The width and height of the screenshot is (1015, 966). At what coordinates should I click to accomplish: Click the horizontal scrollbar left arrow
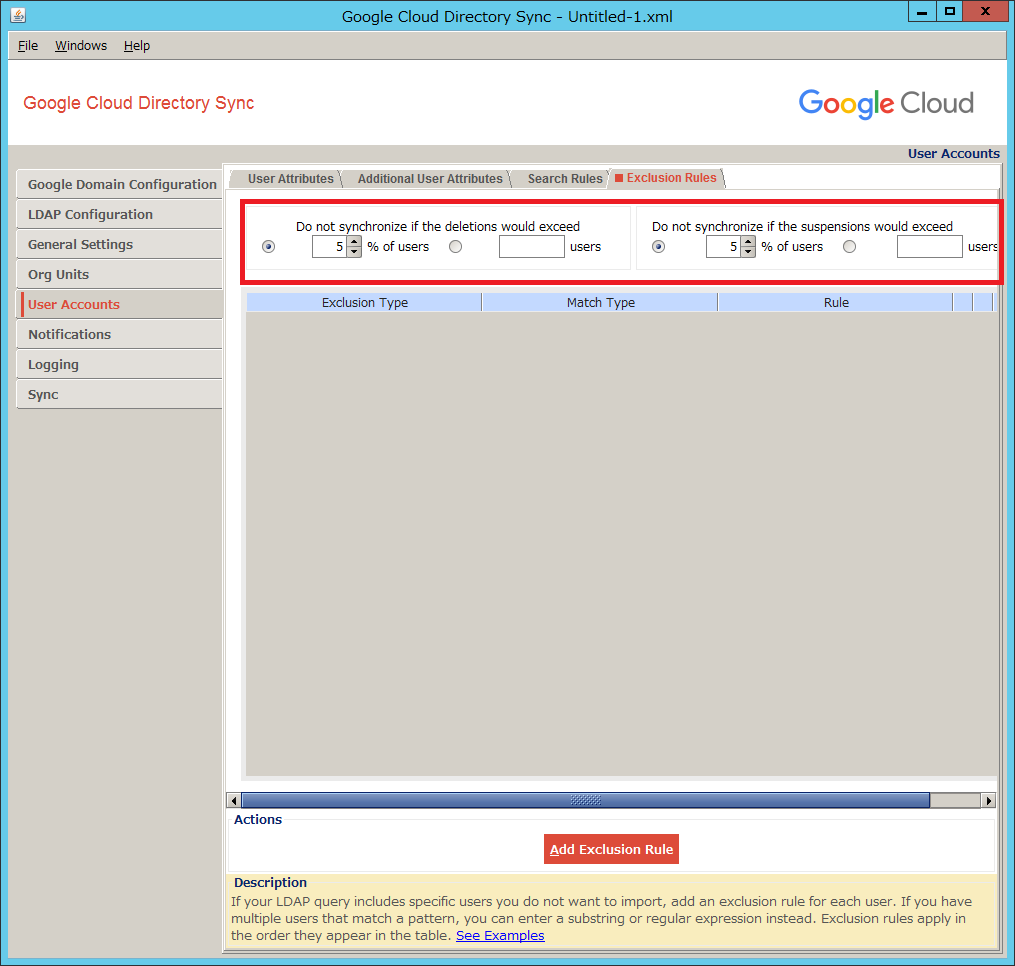click(234, 801)
